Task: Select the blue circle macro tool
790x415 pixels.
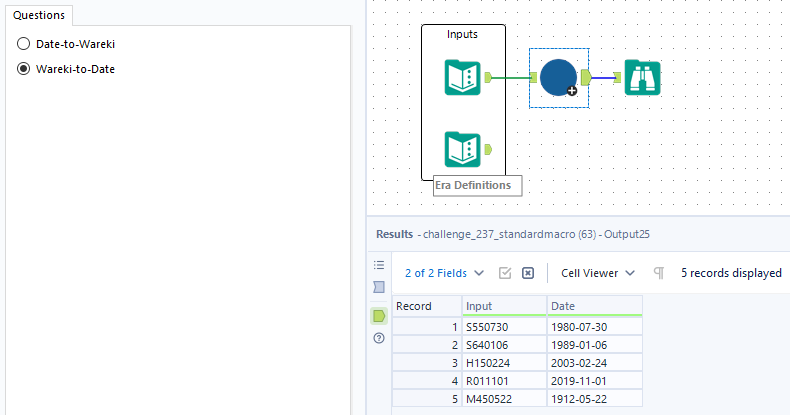Action: pos(558,77)
